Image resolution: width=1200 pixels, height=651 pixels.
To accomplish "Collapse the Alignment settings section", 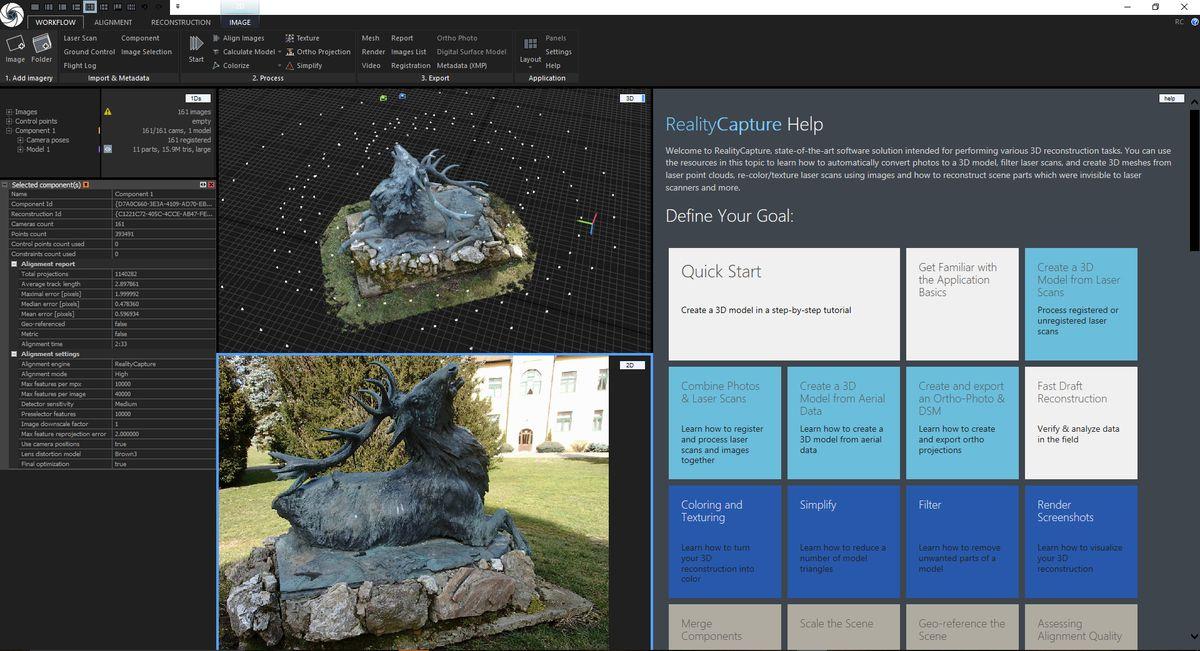I will pyautogui.click(x=14, y=354).
